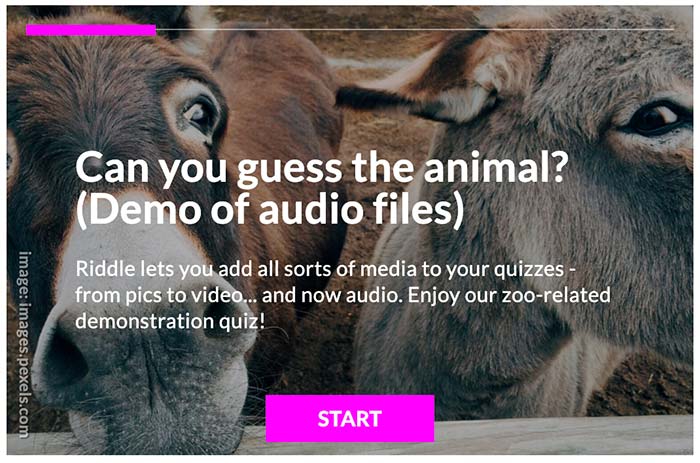Image resolution: width=700 pixels, height=463 pixels.
Task: Click the 'demonstration quiz!' text line
Action: [170, 321]
